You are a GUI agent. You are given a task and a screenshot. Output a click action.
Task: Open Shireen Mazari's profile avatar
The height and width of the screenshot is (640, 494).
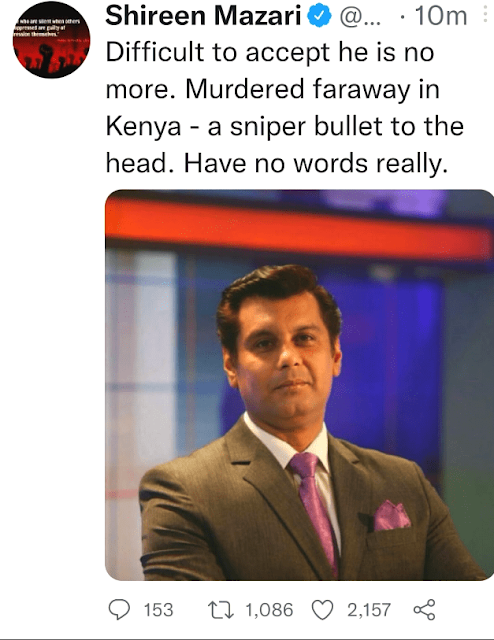point(51,40)
